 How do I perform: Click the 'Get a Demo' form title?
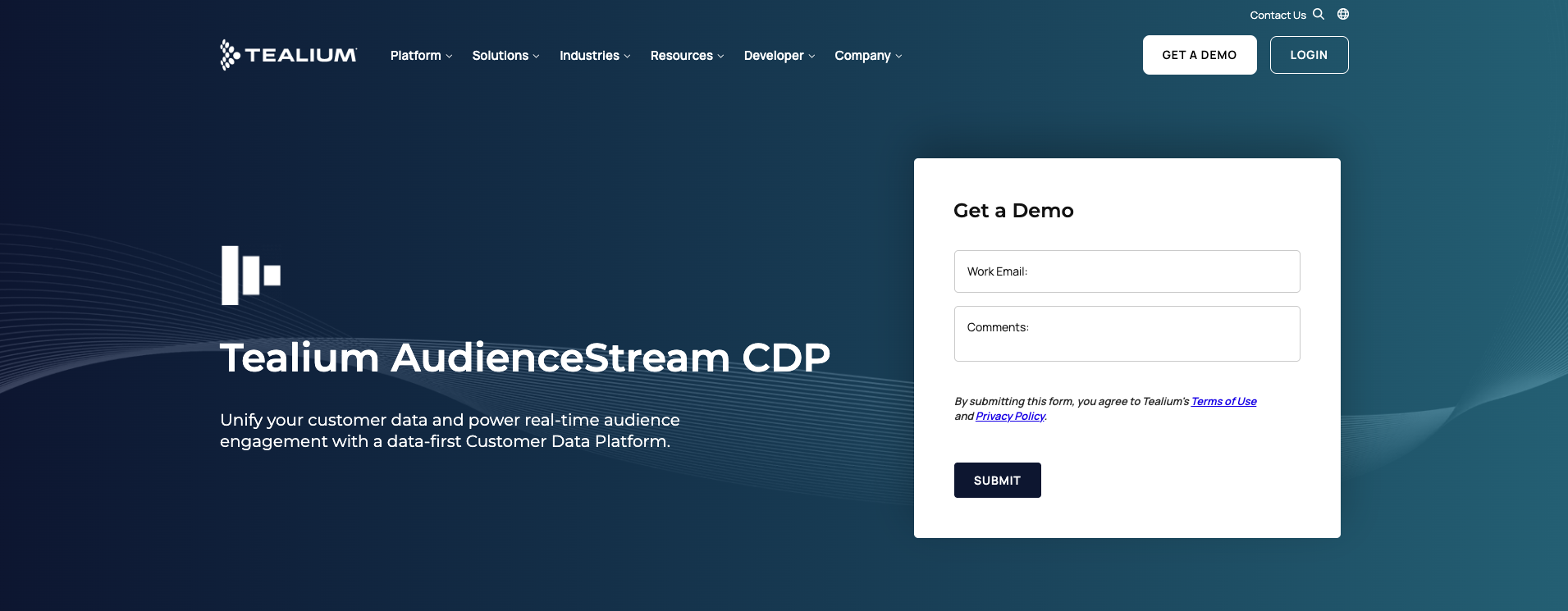click(x=1013, y=211)
